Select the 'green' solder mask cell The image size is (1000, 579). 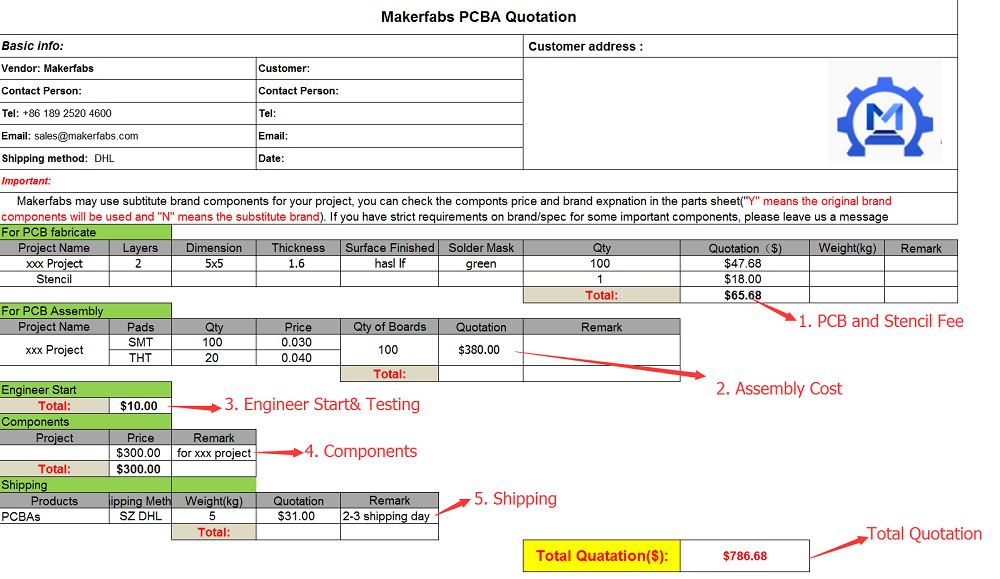tap(481, 263)
